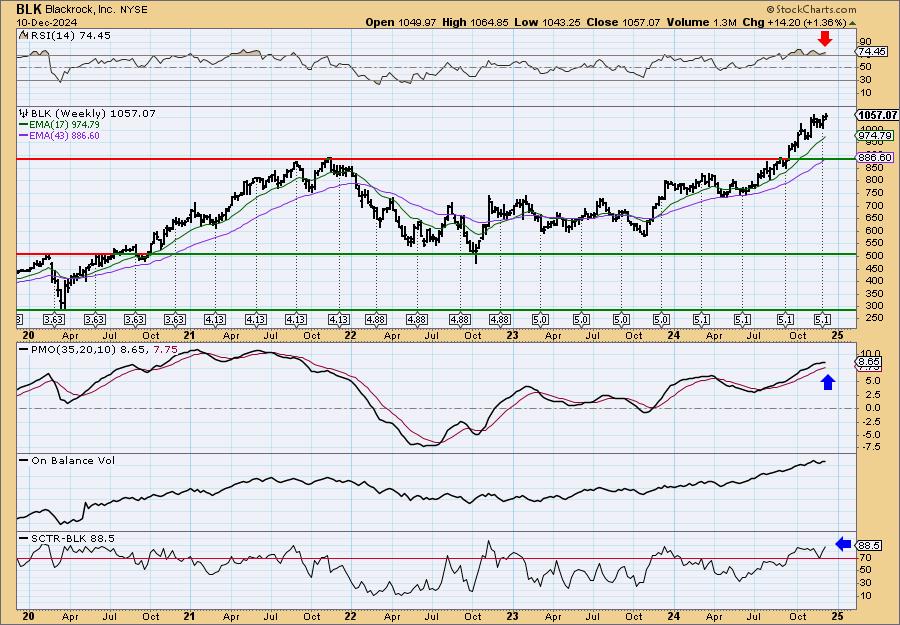Click the -7.5 tick on the PMO axis

point(871,447)
